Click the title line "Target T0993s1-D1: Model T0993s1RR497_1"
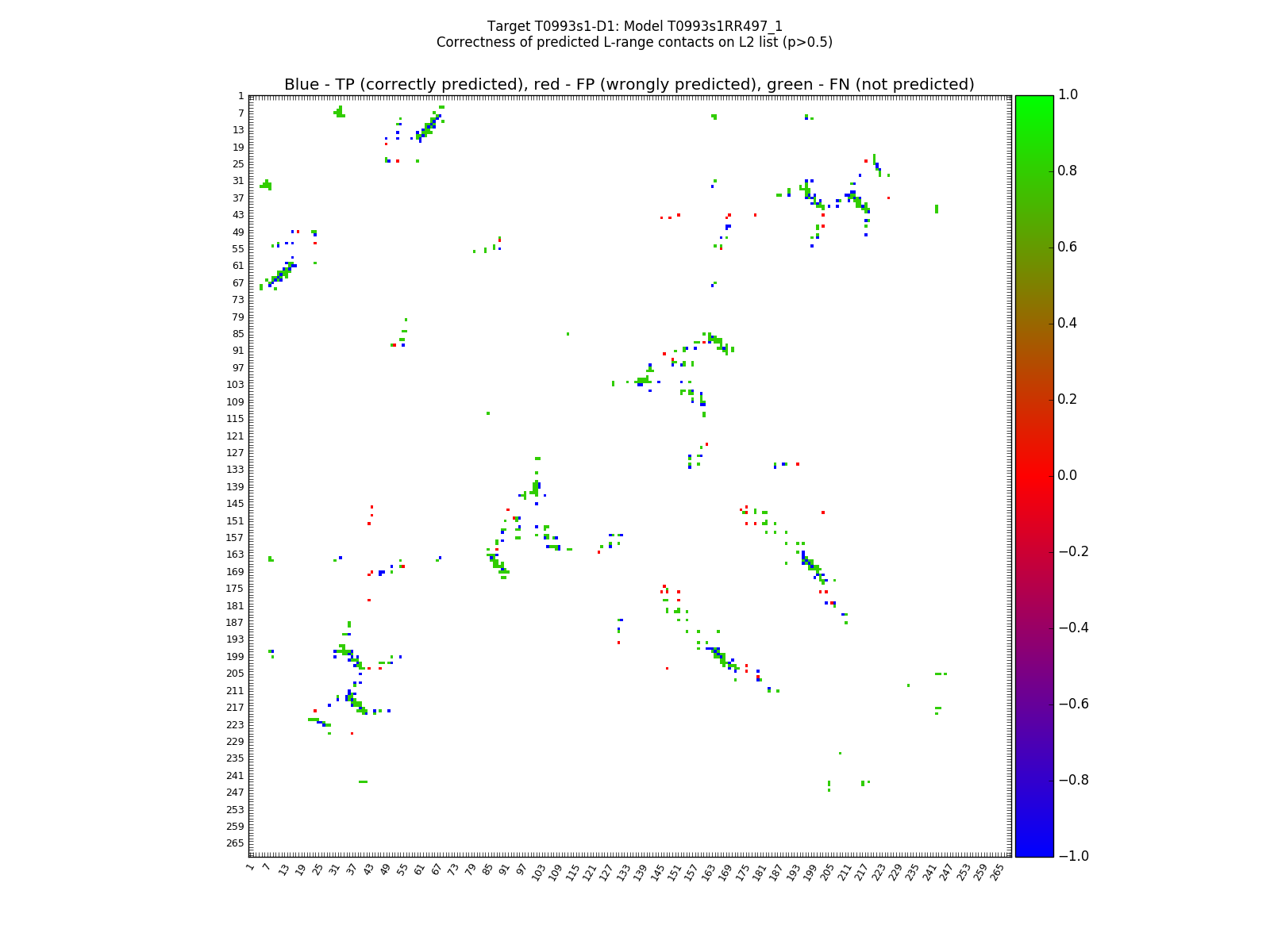 click(x=634, y=26)
